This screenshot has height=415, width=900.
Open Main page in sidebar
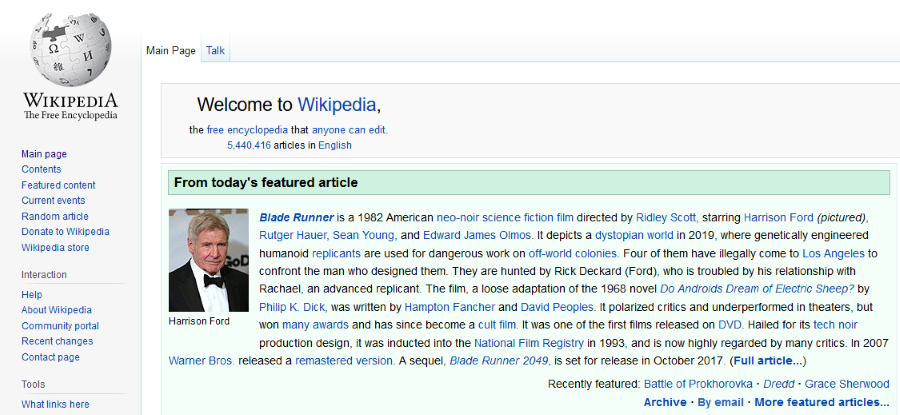coord(44,154)
